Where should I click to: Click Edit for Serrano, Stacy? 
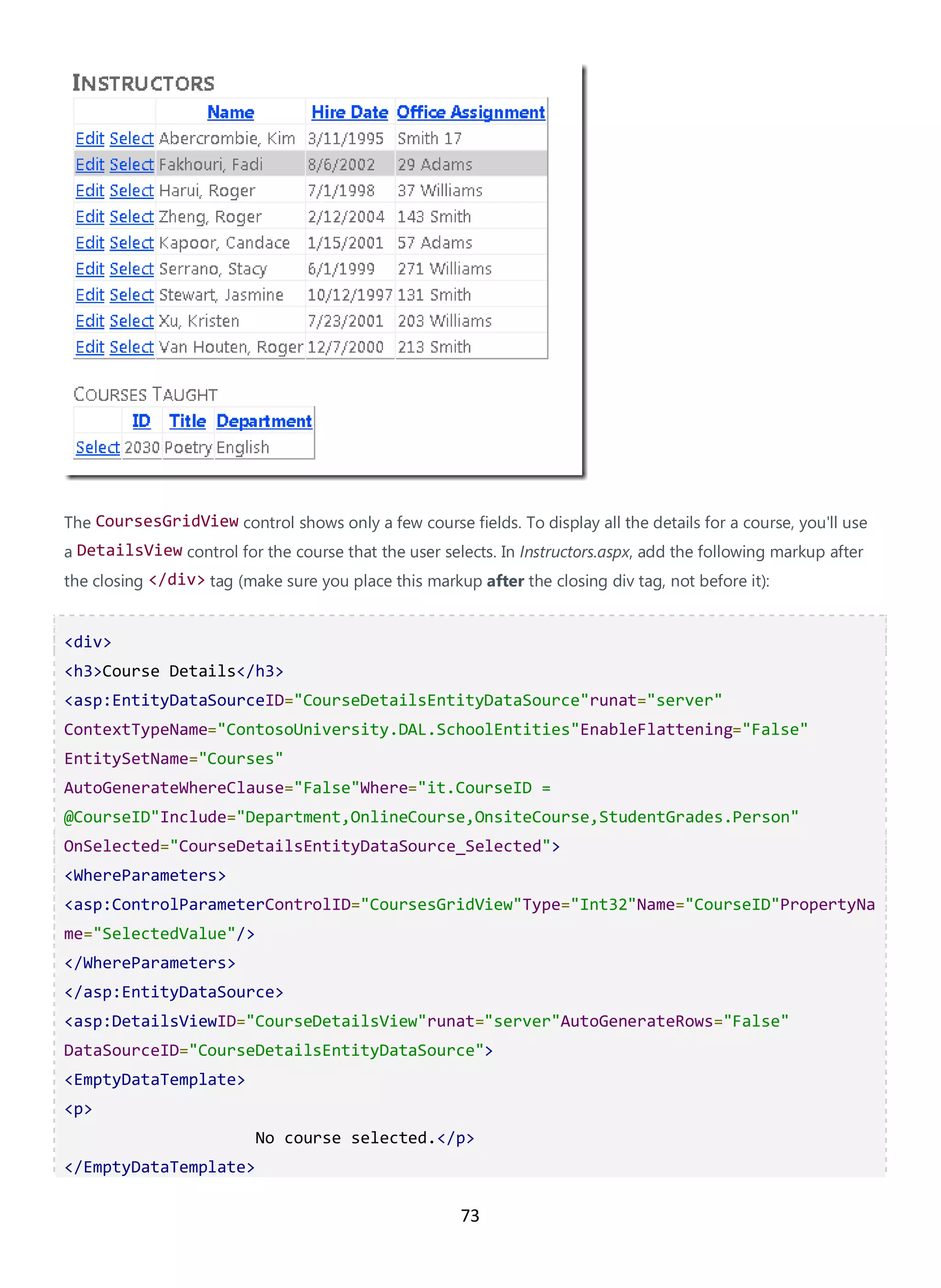click(x=90, y=269)
